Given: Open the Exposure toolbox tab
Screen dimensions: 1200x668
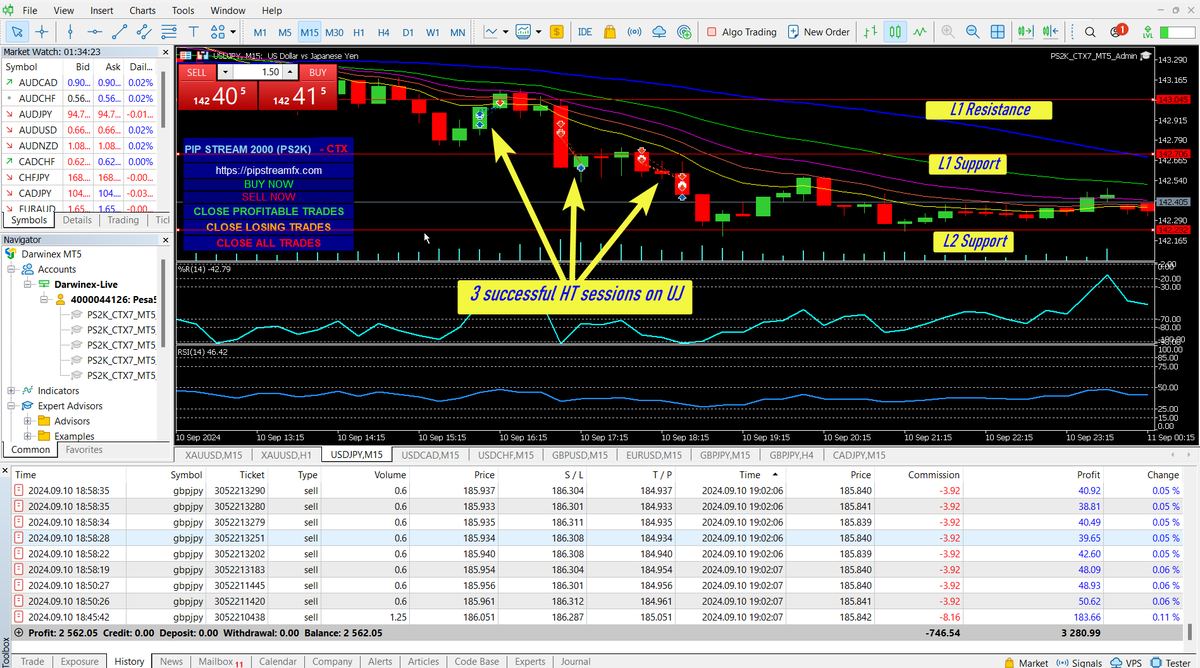Looking at the screenshot, I should point(79,661).
